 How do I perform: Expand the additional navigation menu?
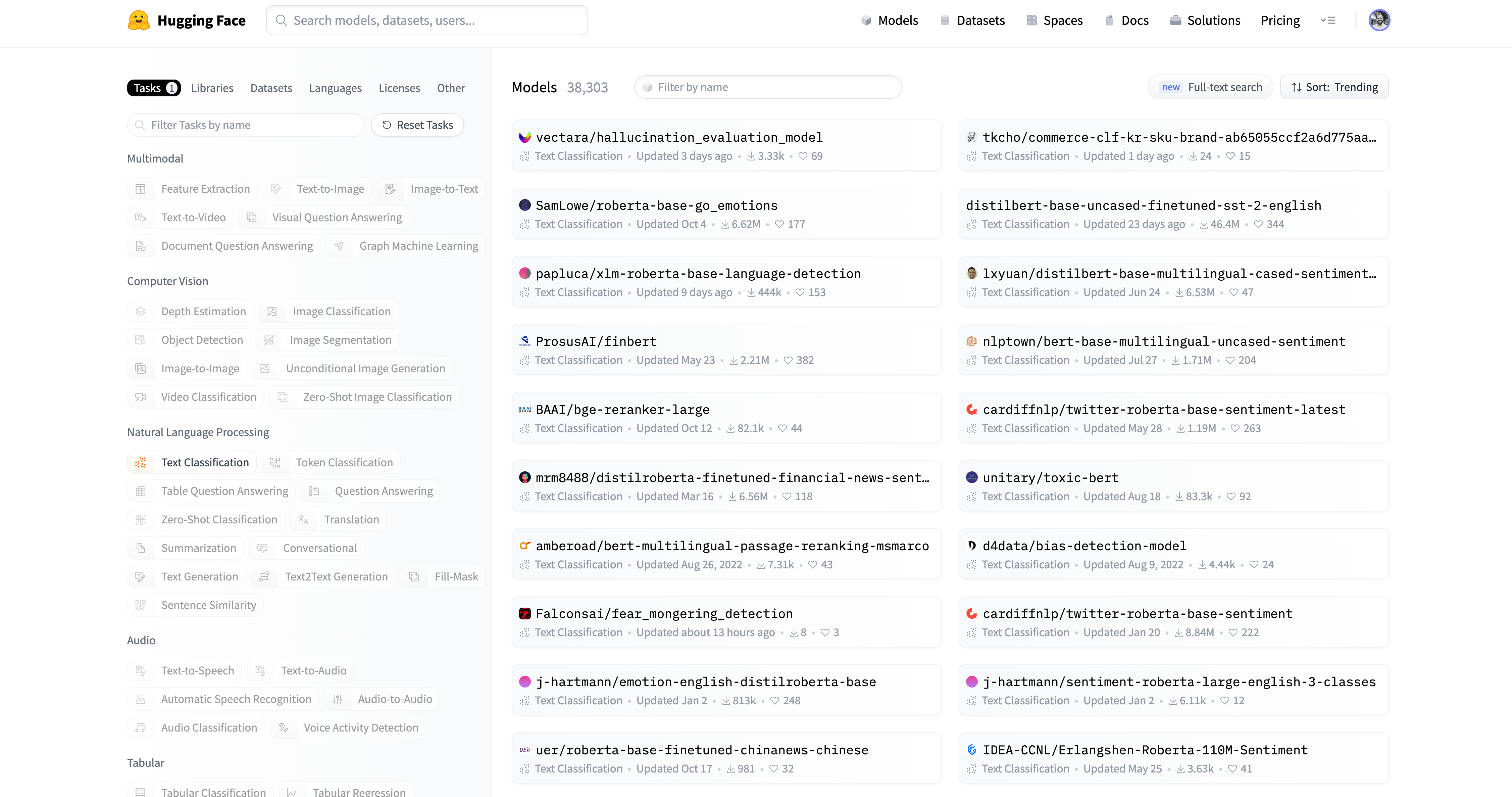(1328, 20)
